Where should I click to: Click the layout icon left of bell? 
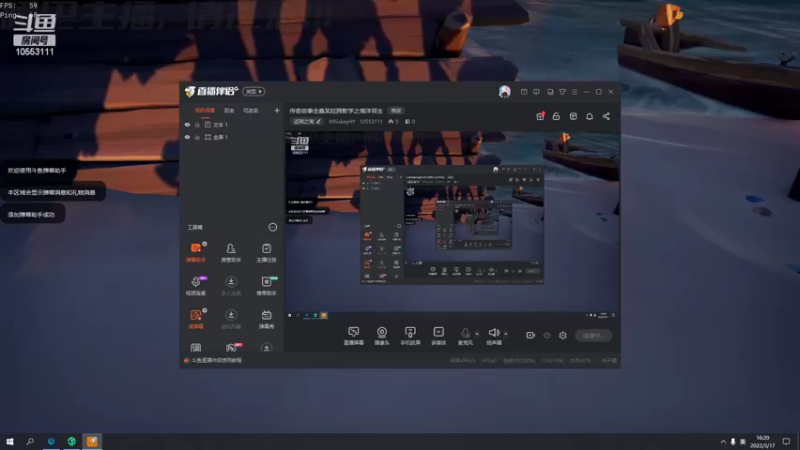tap(573, 116)
